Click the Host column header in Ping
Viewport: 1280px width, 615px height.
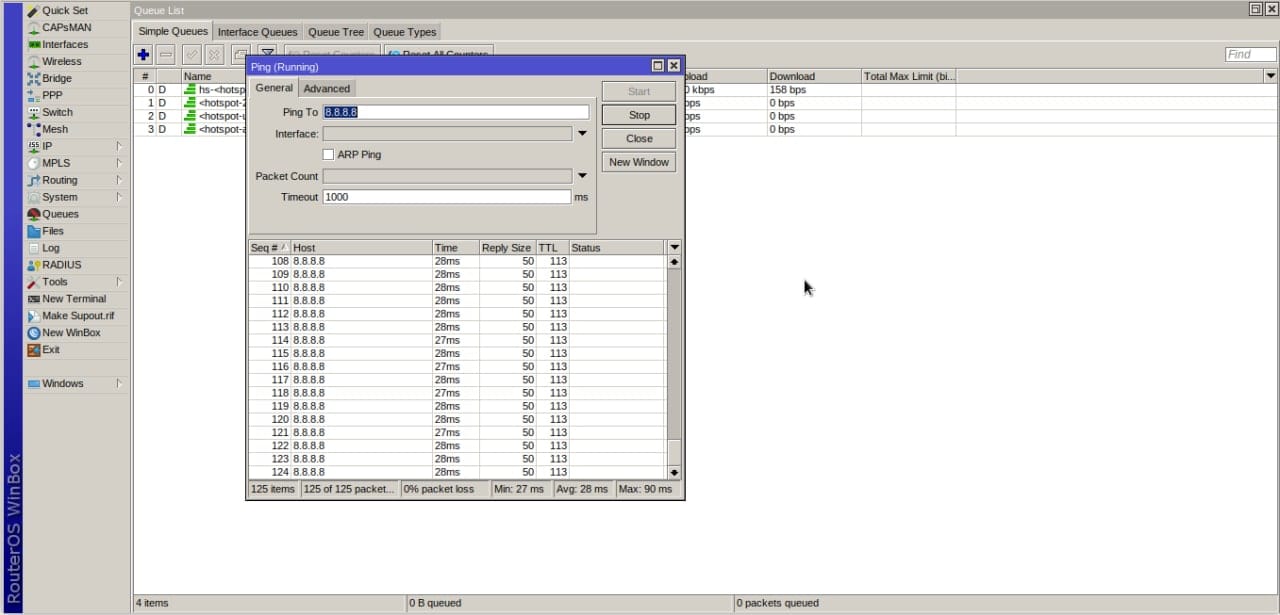[361, 248]
